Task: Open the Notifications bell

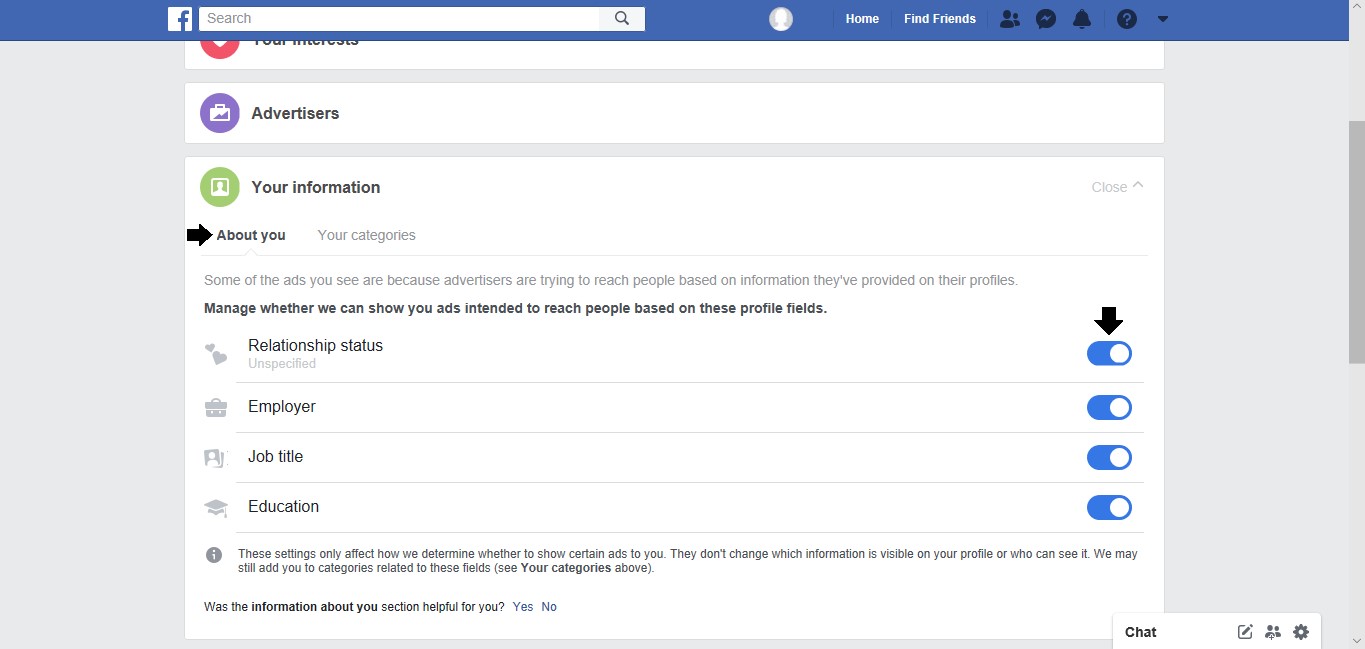Action: pyautogui.click(x=1082, y=19)
